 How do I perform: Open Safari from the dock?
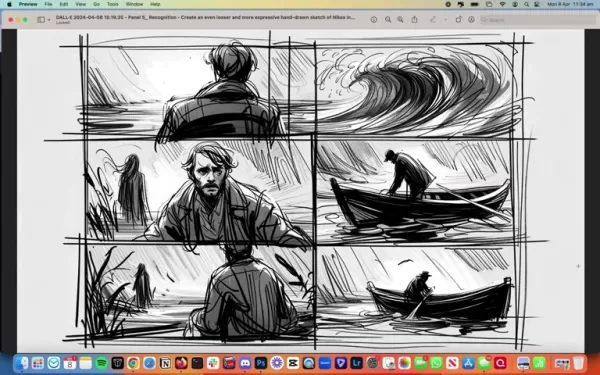tap(149, 363)
